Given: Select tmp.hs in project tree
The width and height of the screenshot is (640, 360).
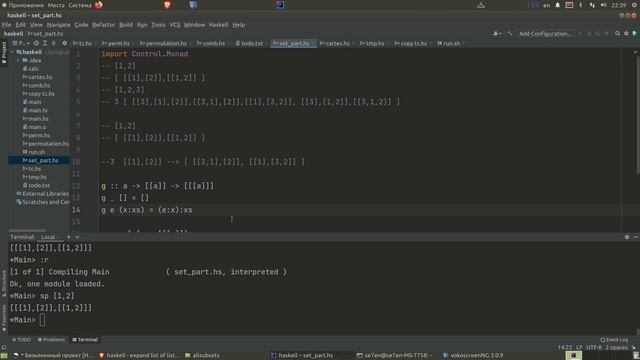Looking at the screenshot, I should pos(34,177).
